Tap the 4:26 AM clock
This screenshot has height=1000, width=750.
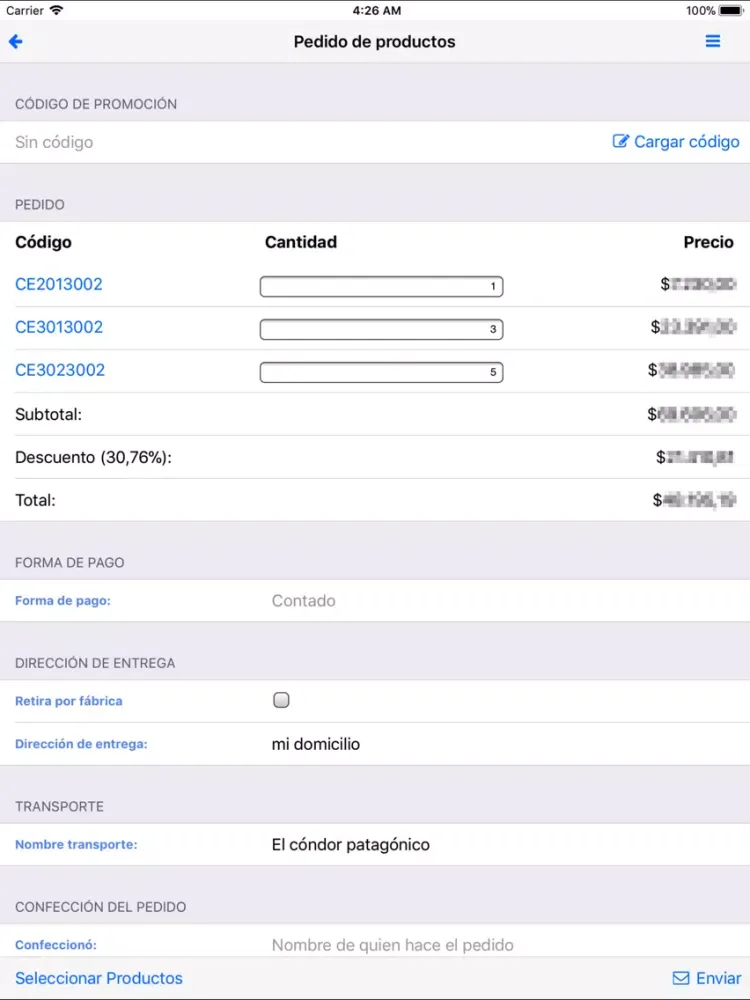pos(377,10)
